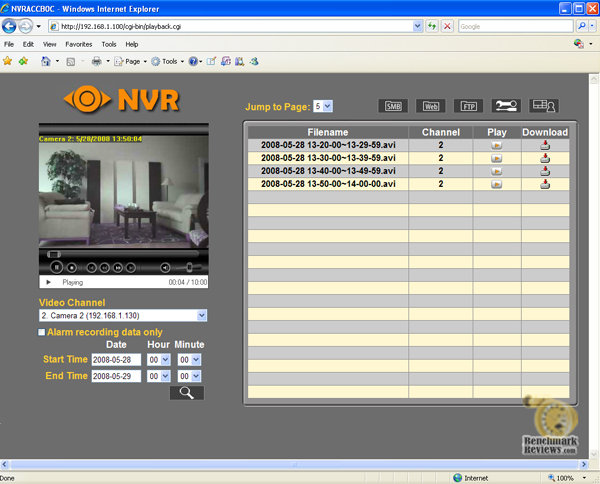This screenshot has width=600, height=484.
Task: Click the volume slider handle
Action: tap(189, 267)
